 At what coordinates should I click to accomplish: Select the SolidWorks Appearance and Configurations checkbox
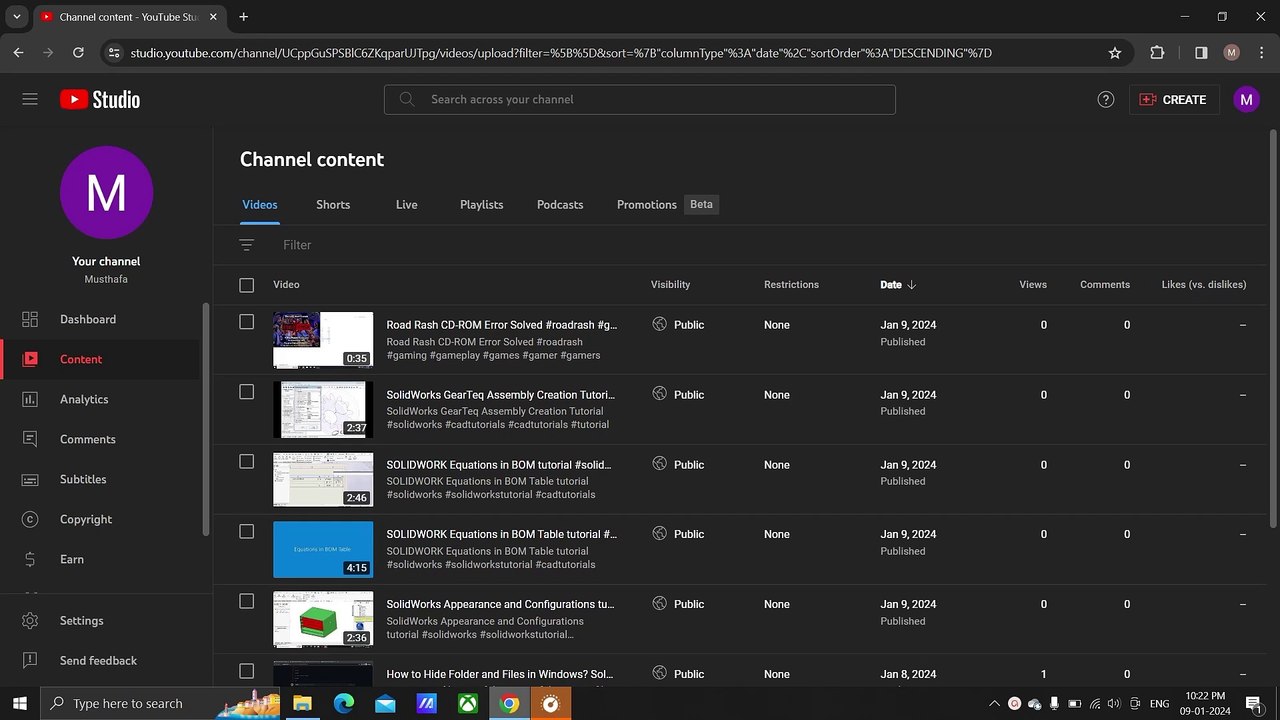(247, 601)
